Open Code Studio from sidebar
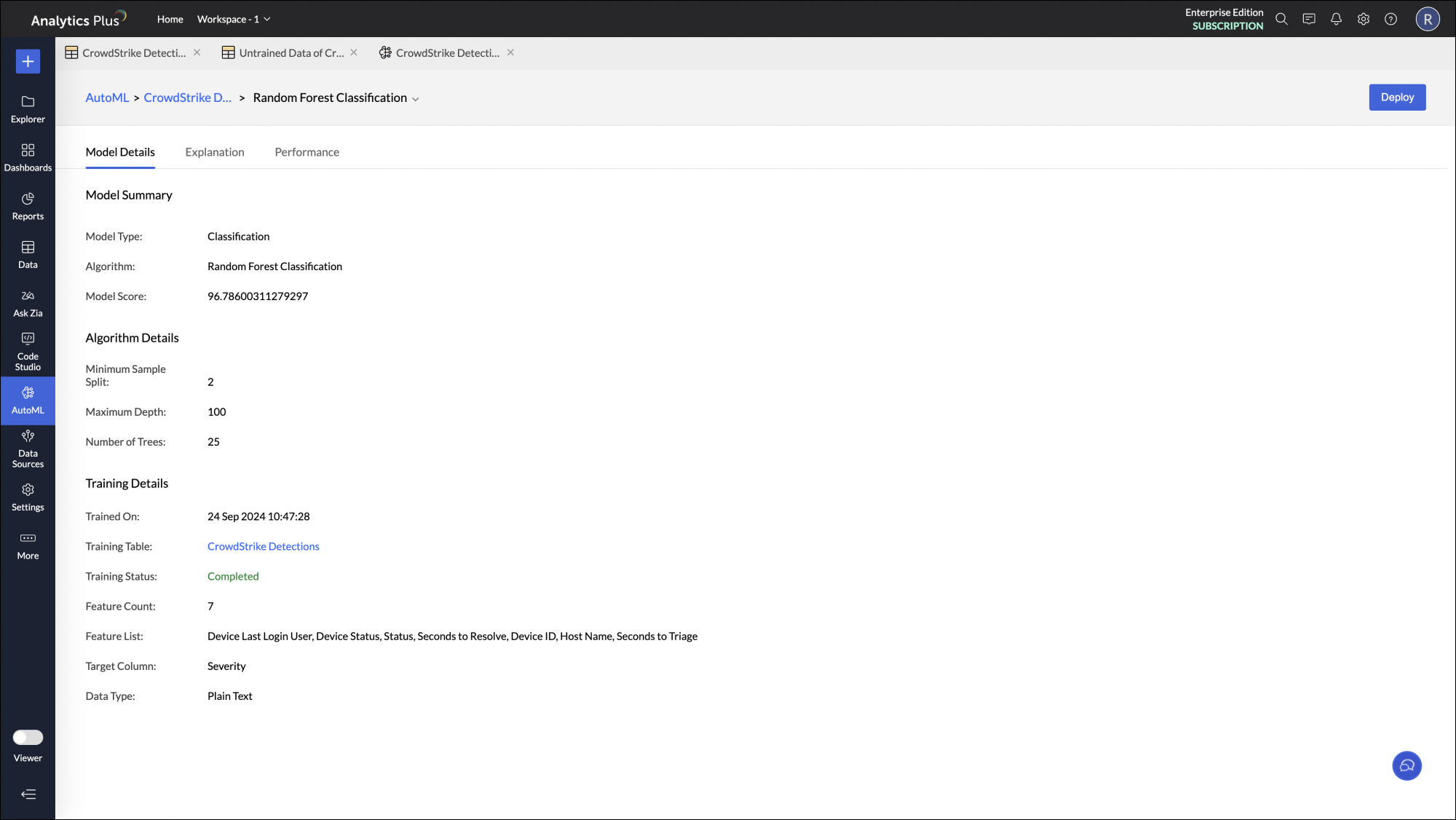1456x820 pixels. click(x=28, y=351)
